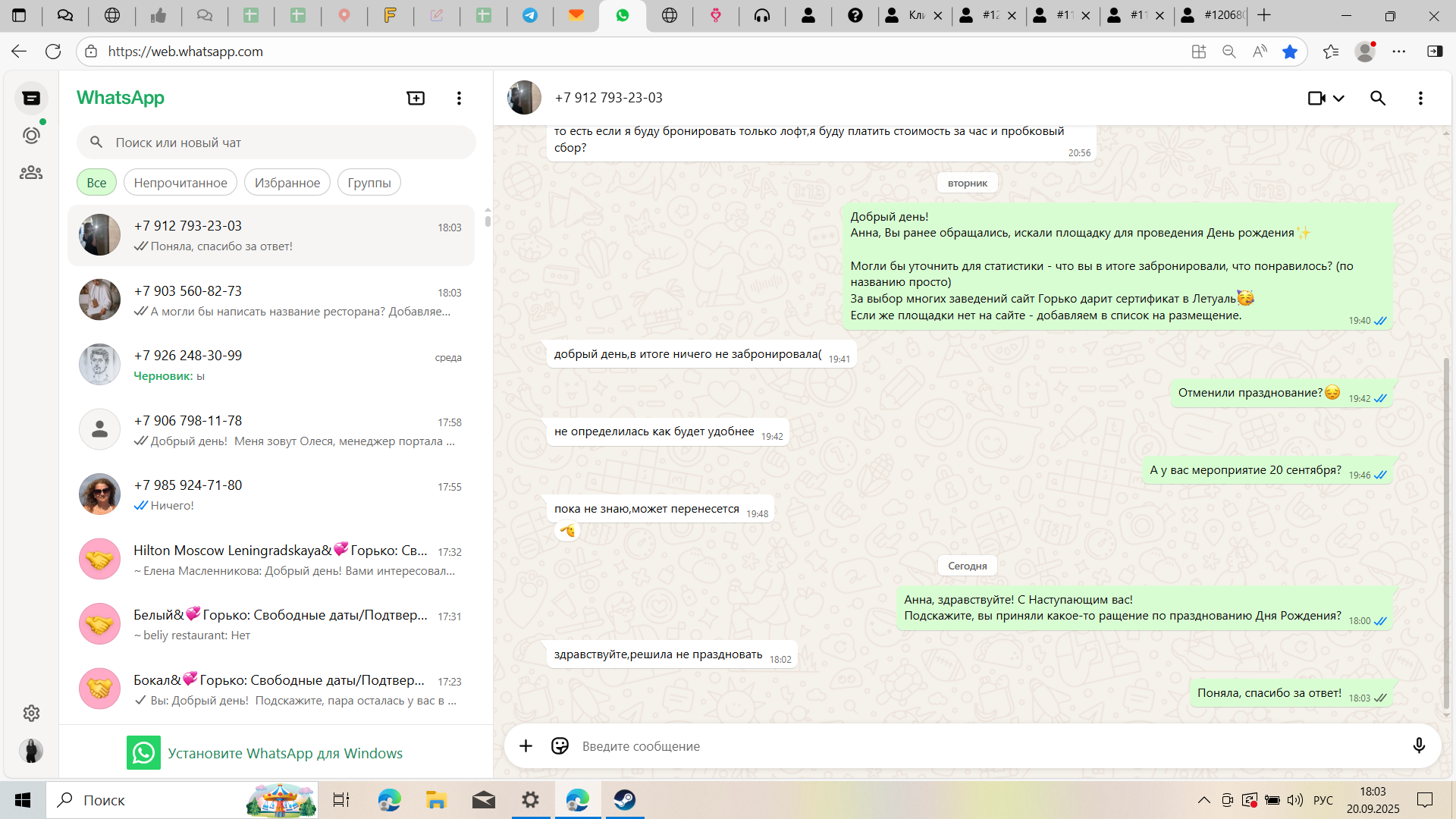1456x819 pixels.
Task: Click the emoji picker icon
Action: [x=560, y=746]
